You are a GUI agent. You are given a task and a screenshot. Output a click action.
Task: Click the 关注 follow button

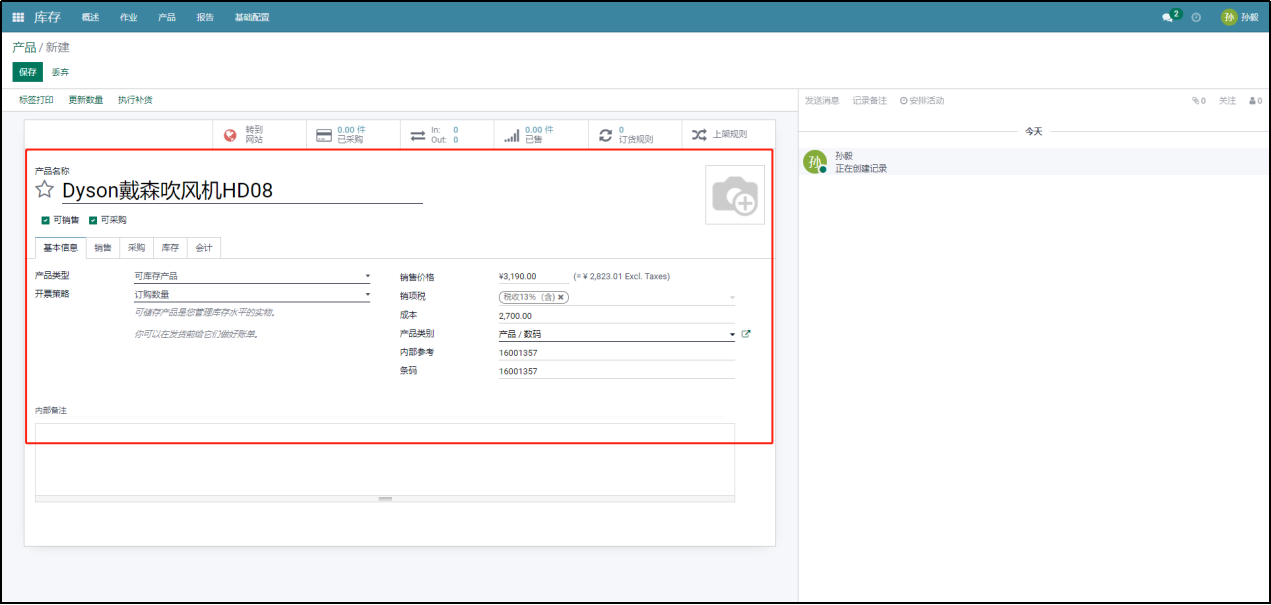click(x=1227, y=101)
